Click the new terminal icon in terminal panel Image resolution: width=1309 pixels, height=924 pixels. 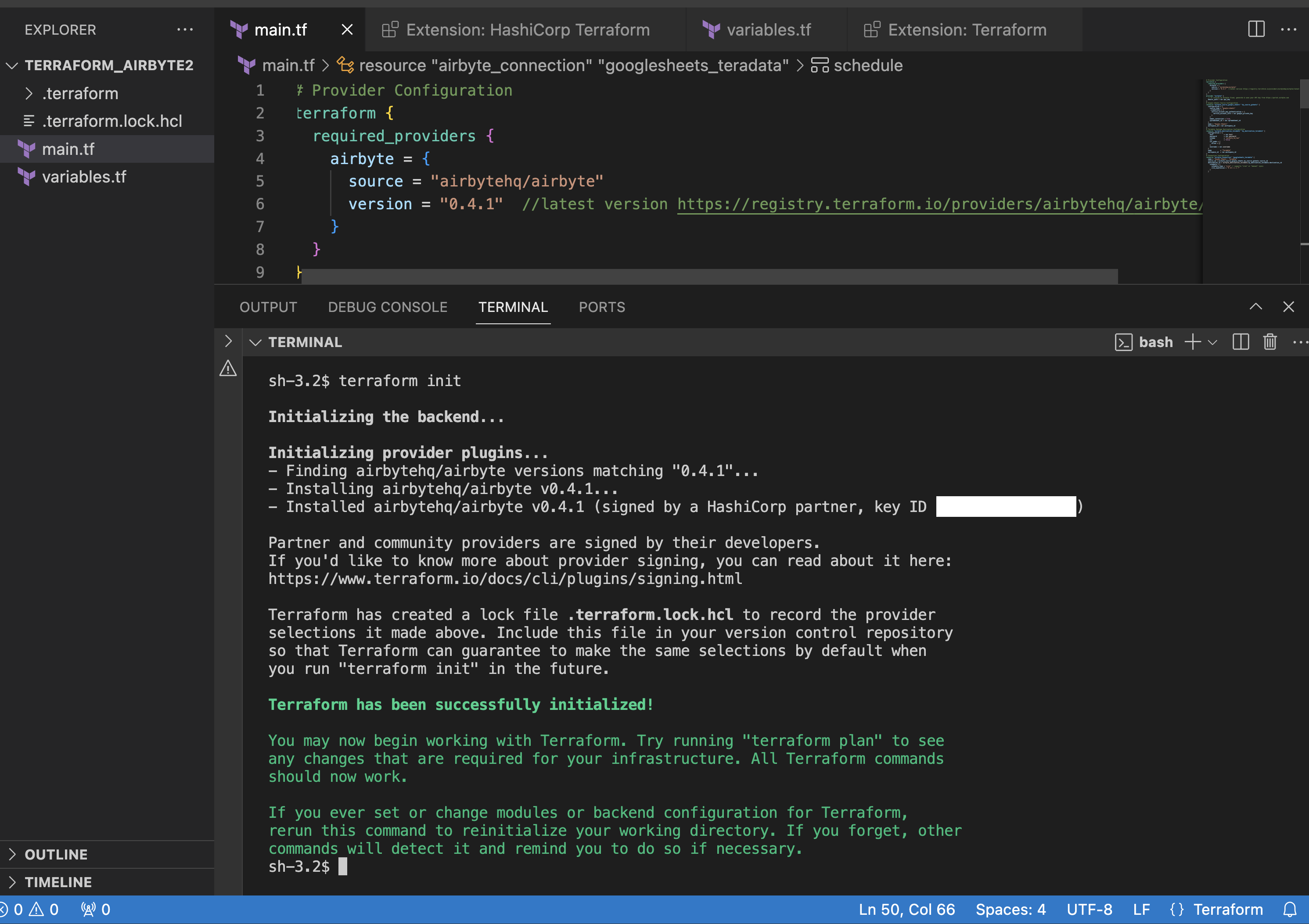pos(1192,342)
